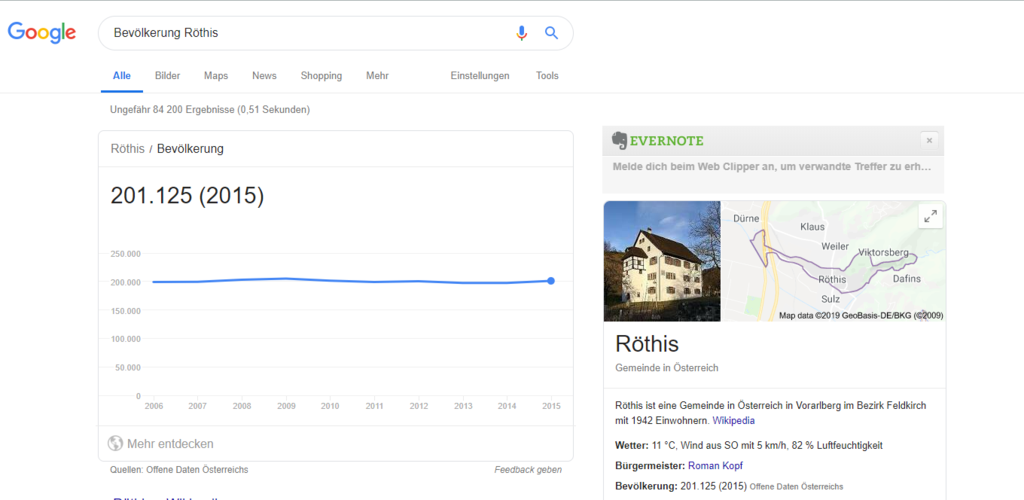Expand the search Tools options
Viewport: 1024px width, 500px height.
(547, 76)
